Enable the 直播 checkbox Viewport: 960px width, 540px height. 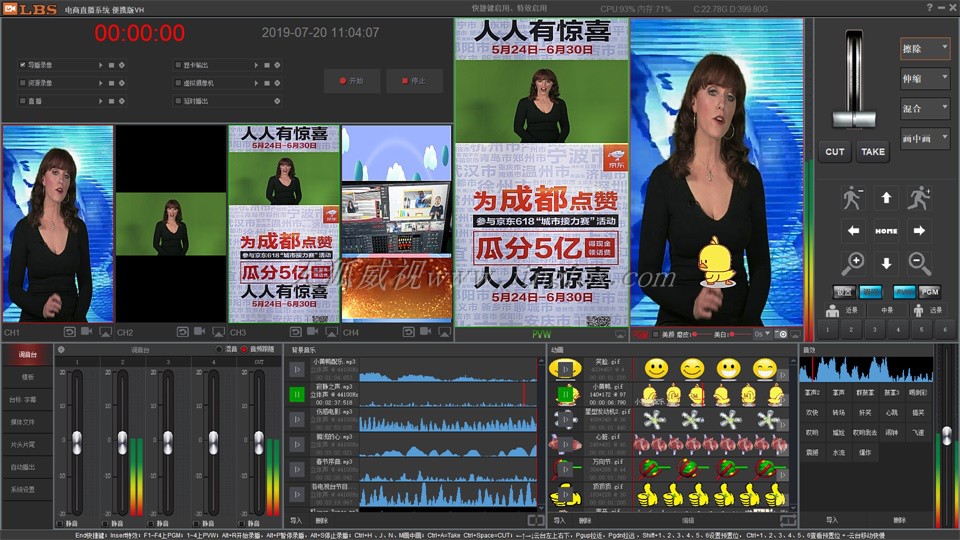point(23,101)
